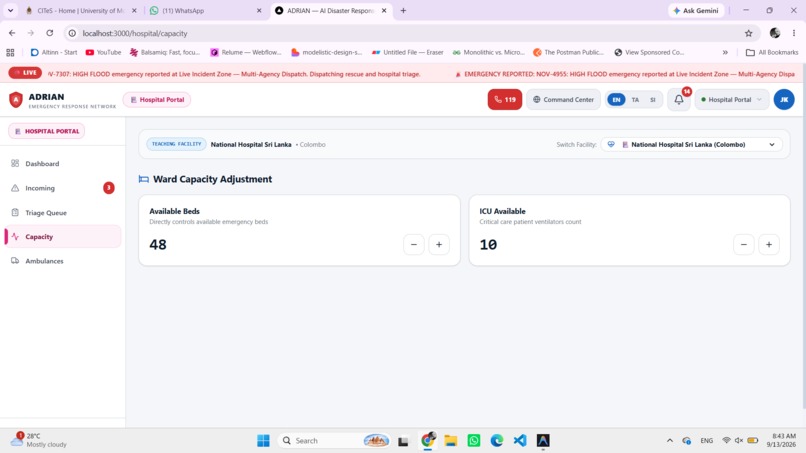Screen dimensions: 806x453
Task: Show more bookmarks via the chevron
Action: [x=725, y=52]
